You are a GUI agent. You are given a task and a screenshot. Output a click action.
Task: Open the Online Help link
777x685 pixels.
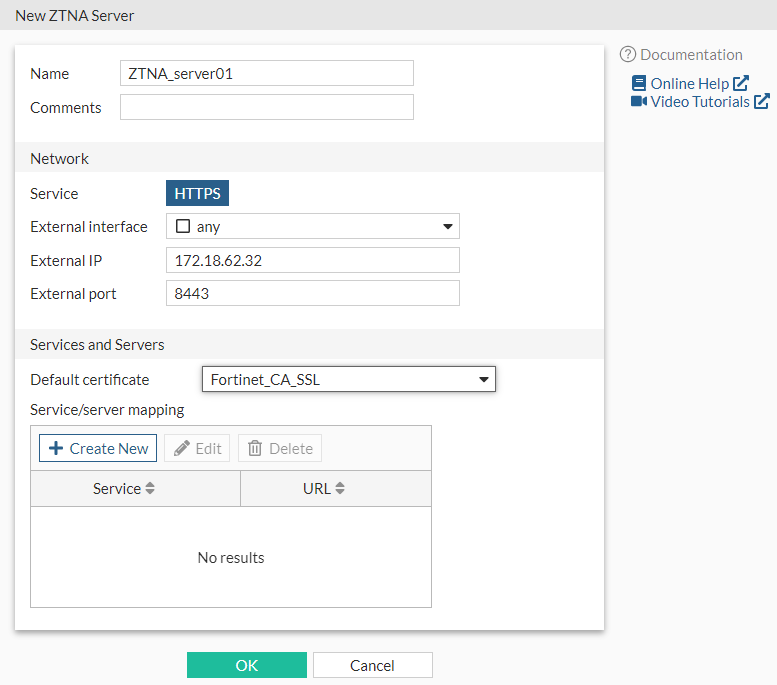click(x=689, y=84)
